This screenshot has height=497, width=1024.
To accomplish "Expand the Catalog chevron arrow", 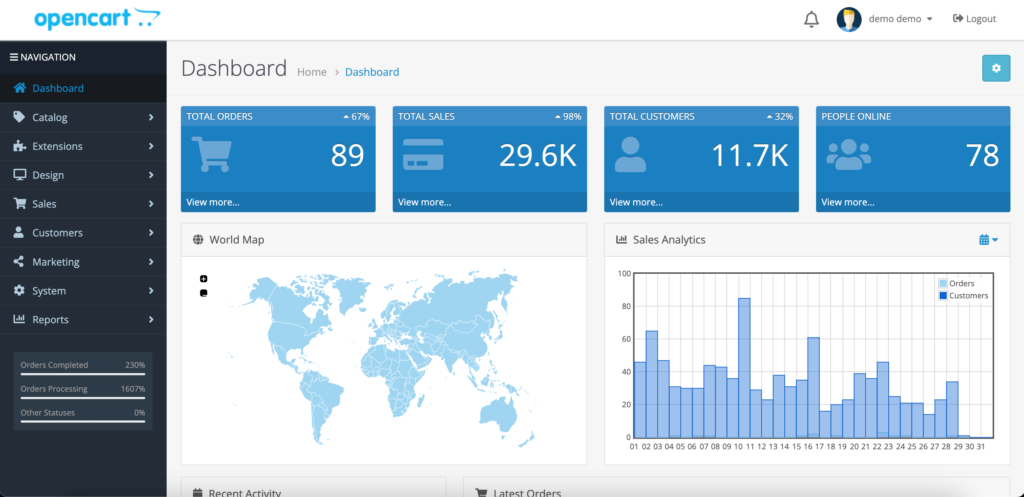I will pos(151,118).
